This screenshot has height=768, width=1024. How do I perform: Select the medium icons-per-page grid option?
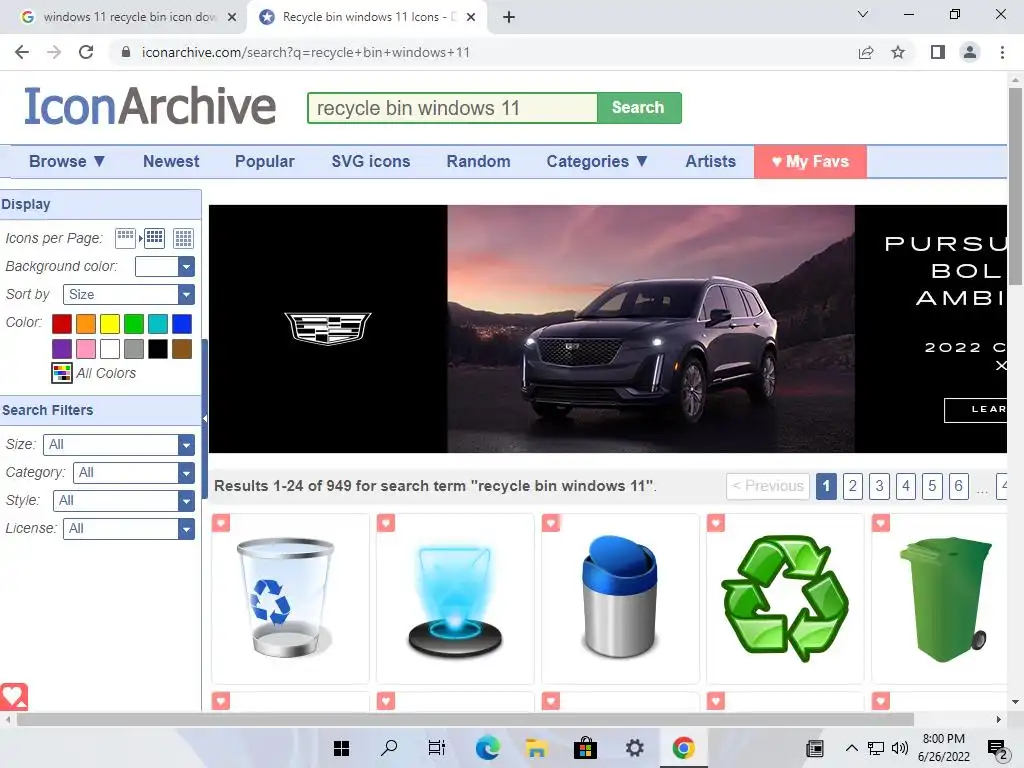click(155, 238)
